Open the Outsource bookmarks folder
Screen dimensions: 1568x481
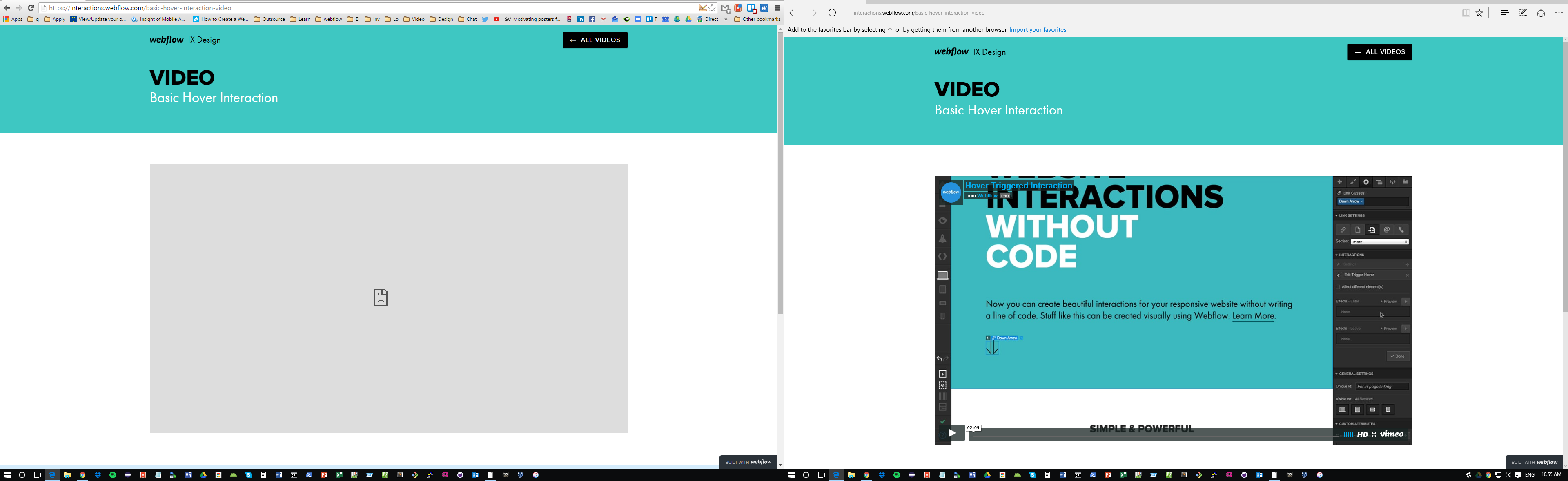[269, 20]
